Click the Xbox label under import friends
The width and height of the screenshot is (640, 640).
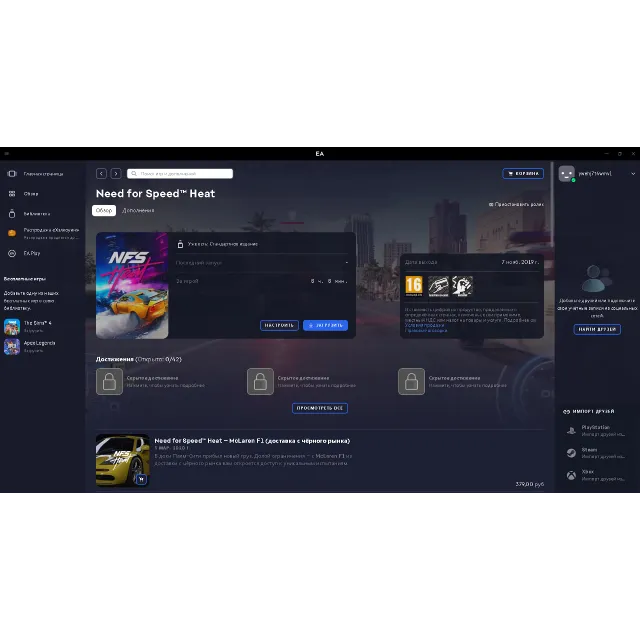tap(587, 472)
